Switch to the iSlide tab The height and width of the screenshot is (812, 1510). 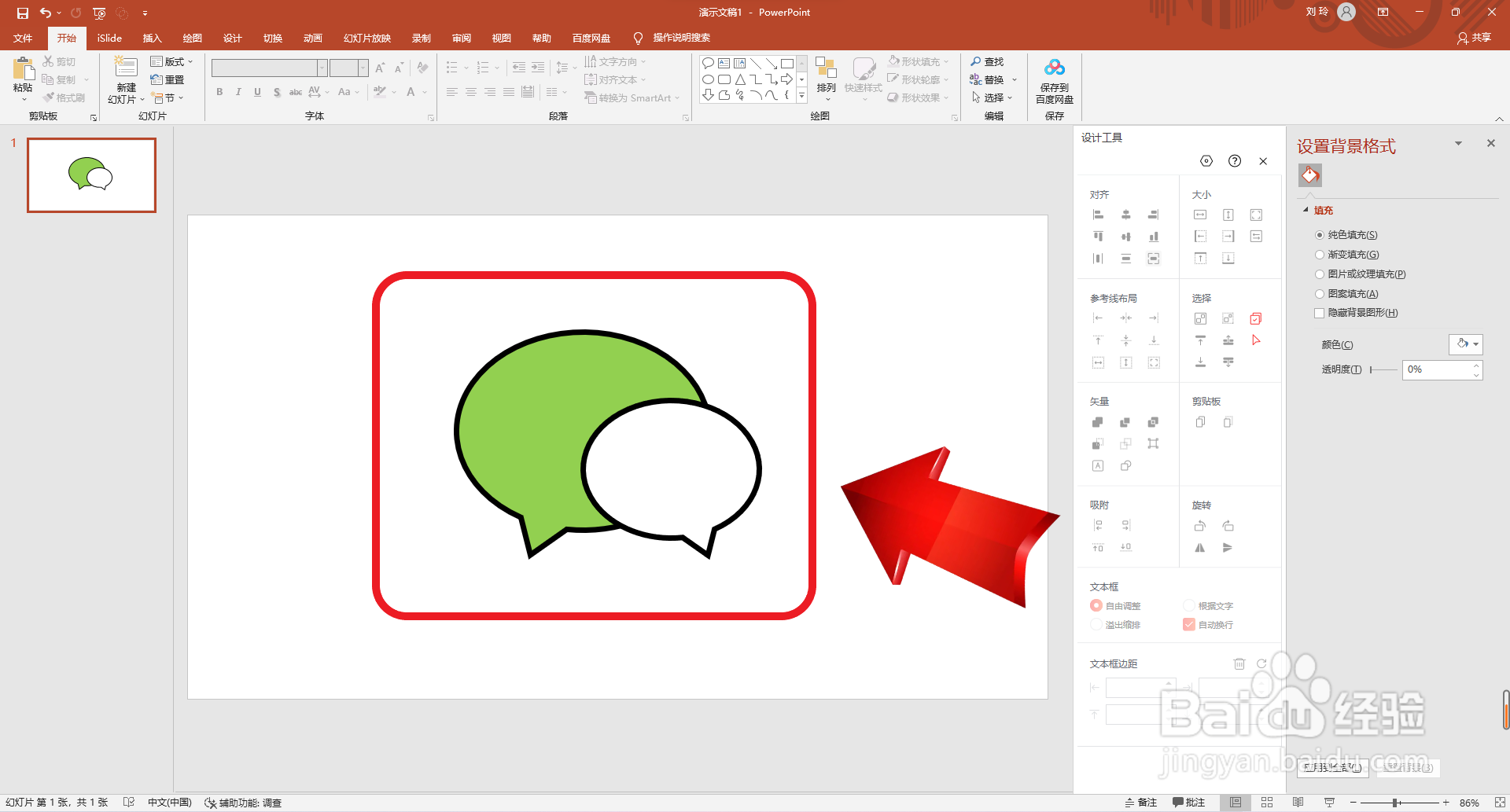point(109,38)
